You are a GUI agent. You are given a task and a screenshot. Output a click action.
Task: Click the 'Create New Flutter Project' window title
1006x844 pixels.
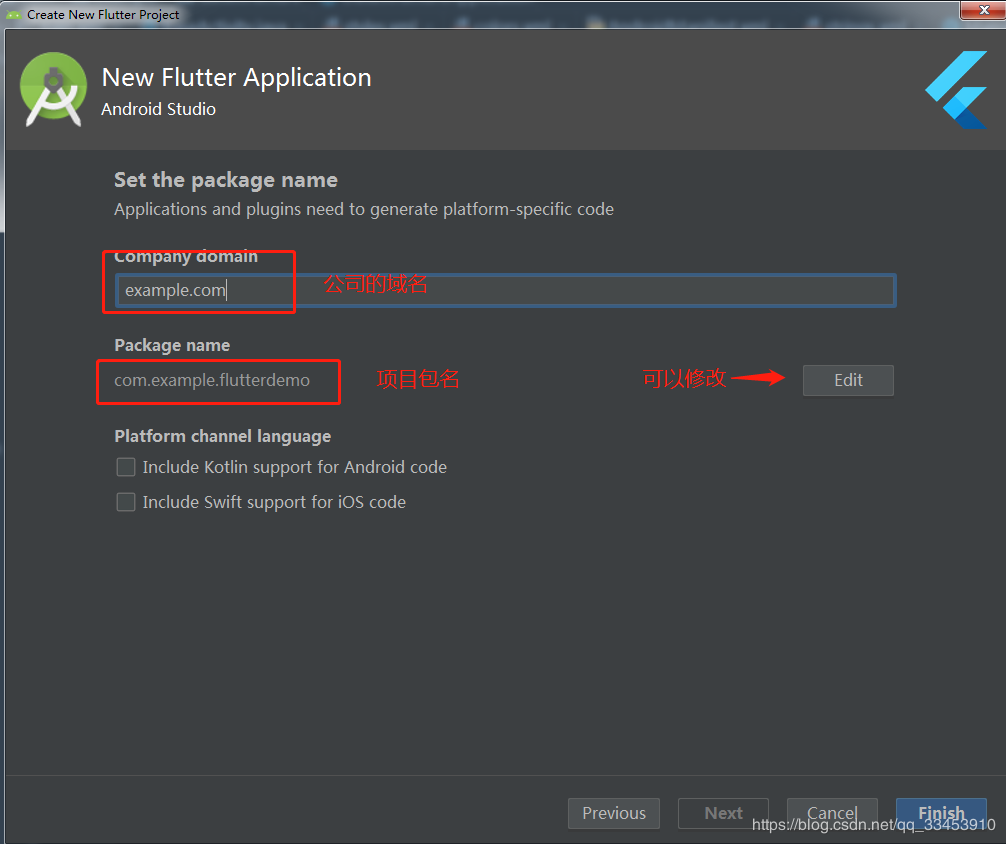103,14
